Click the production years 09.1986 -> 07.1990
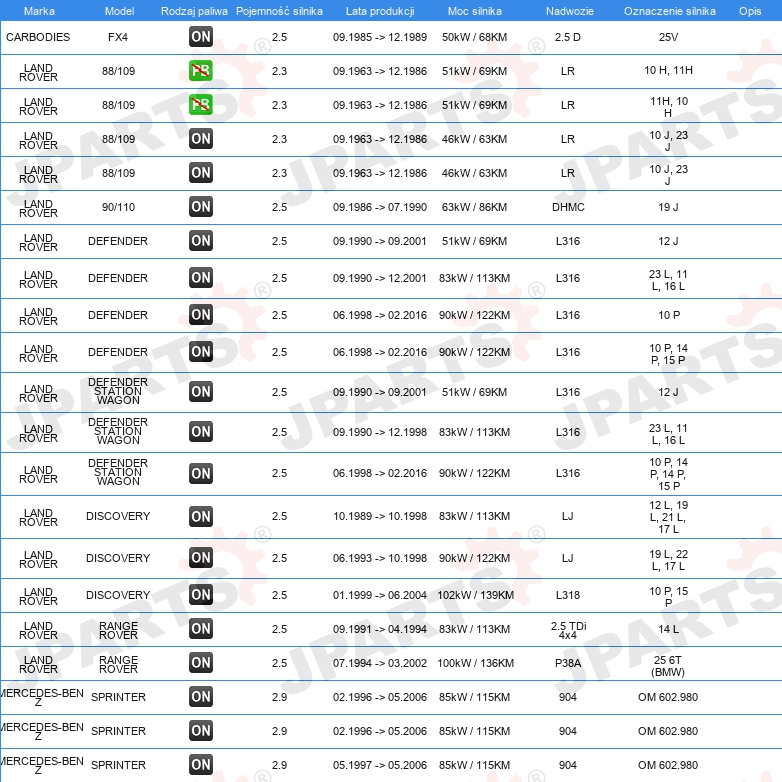This screenshot has width=782, height=782. tap(380, 207)
